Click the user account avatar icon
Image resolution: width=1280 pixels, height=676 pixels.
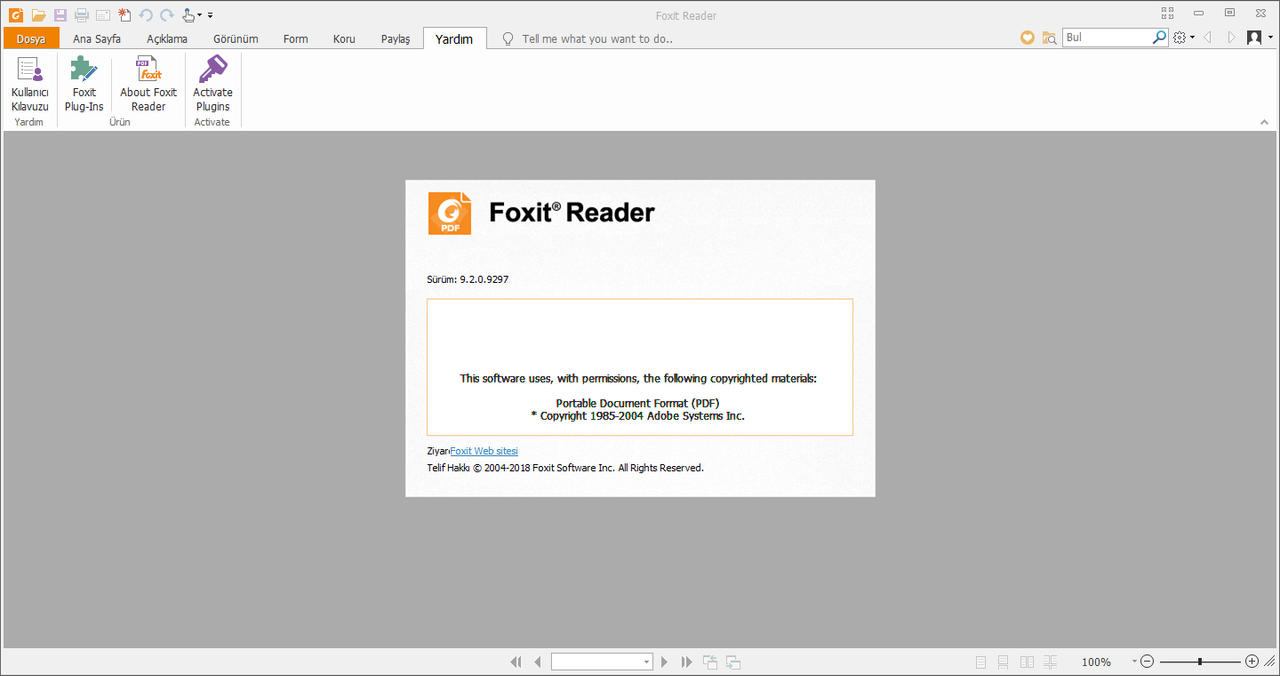click(x=1254, y=37)
